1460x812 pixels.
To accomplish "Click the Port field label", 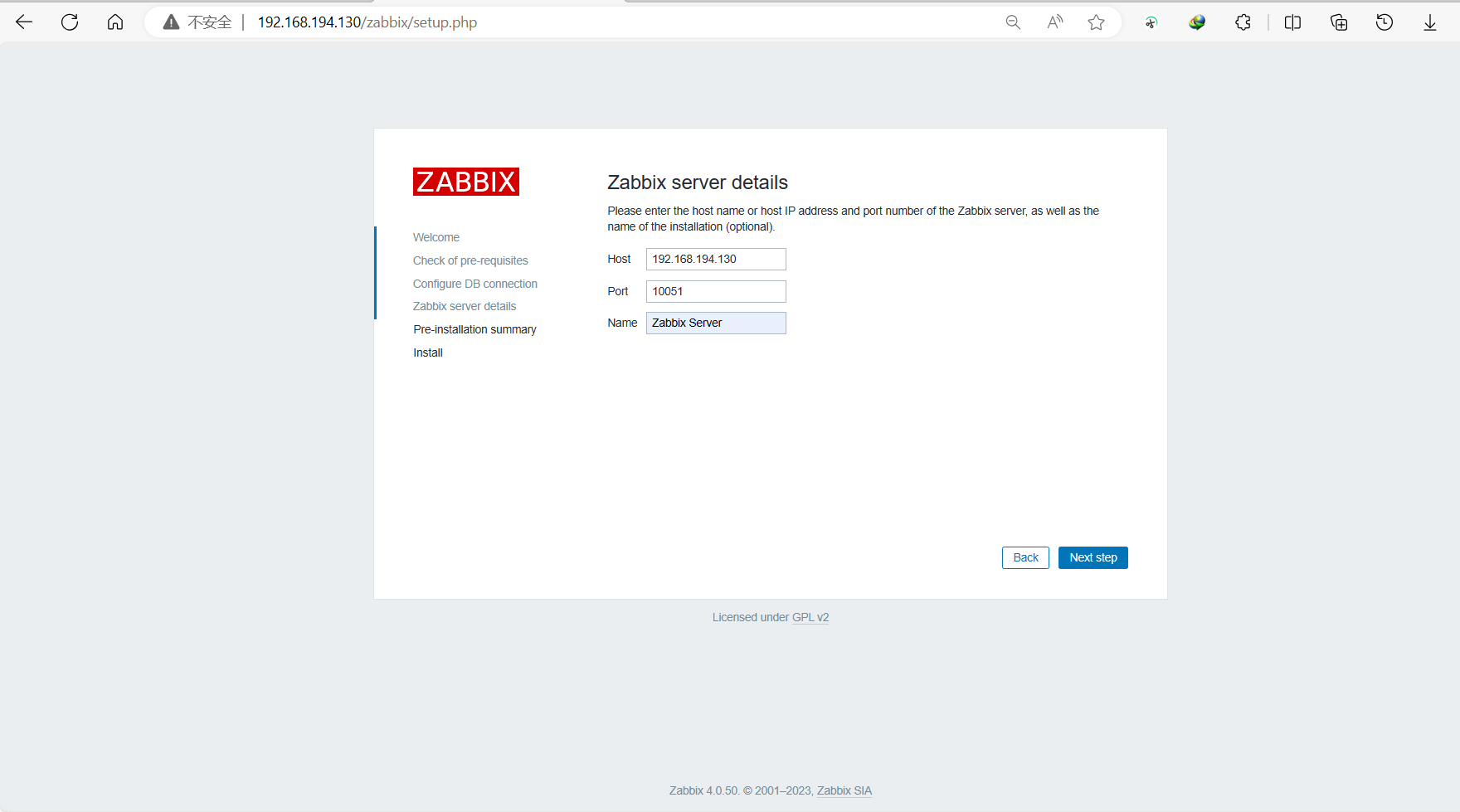I will pos(618,291).
